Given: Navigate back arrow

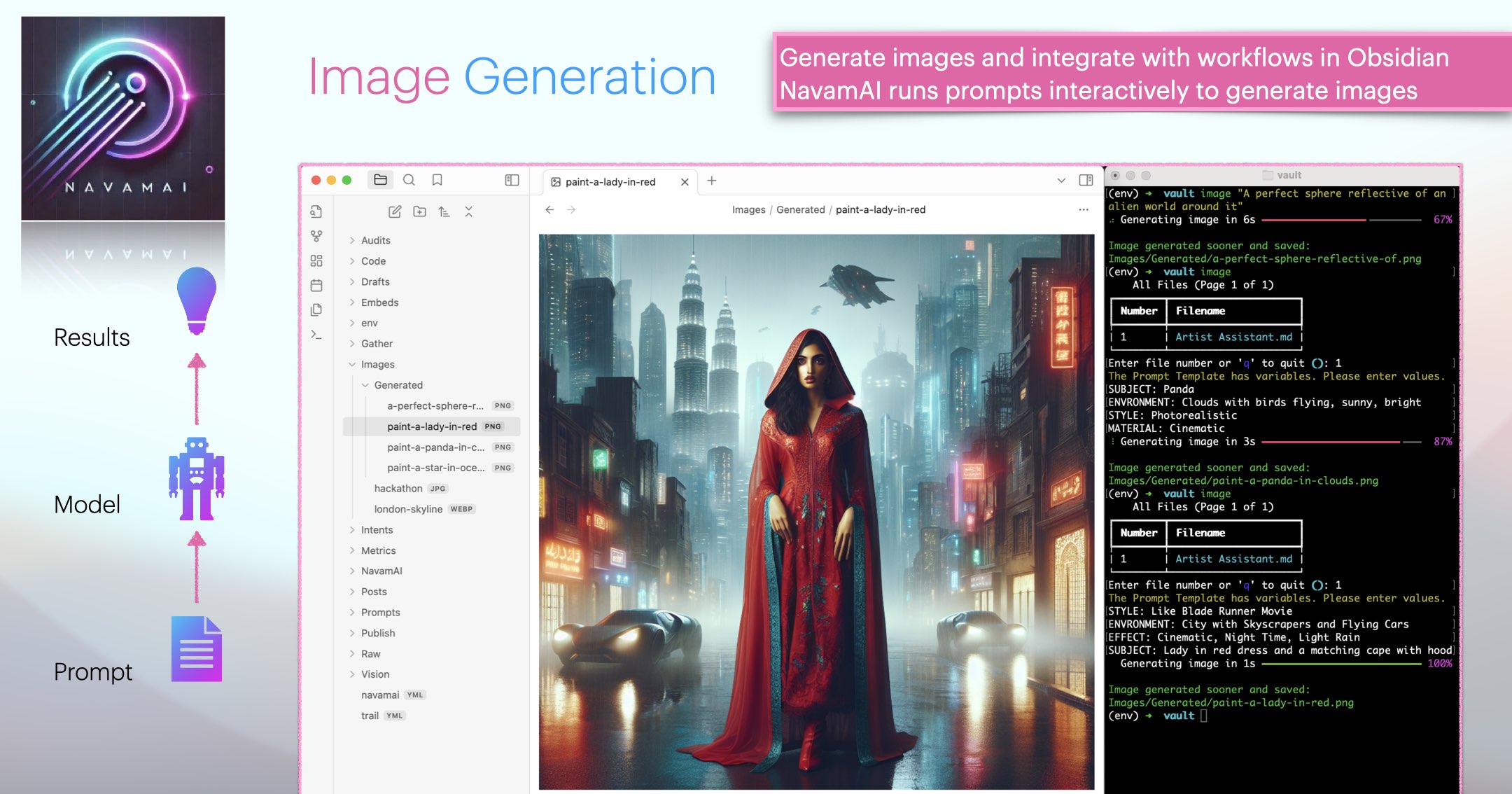Looking at the screenshot, I should [x=550, y=209].
